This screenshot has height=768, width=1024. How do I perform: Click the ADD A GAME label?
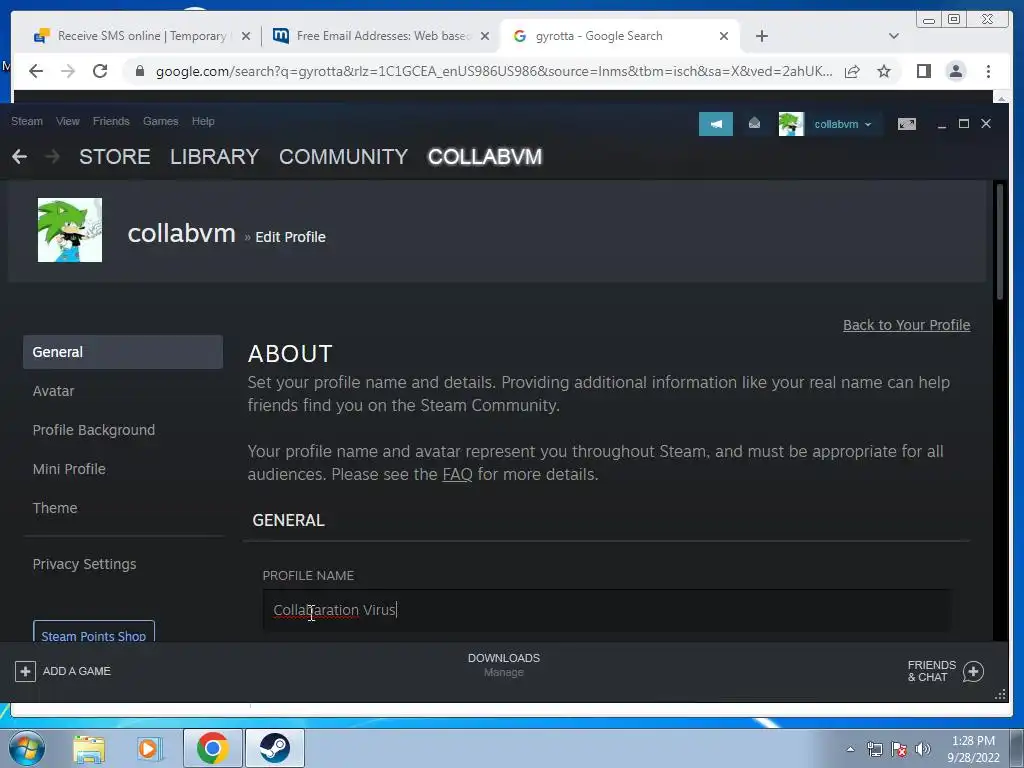tap(76, 671)
